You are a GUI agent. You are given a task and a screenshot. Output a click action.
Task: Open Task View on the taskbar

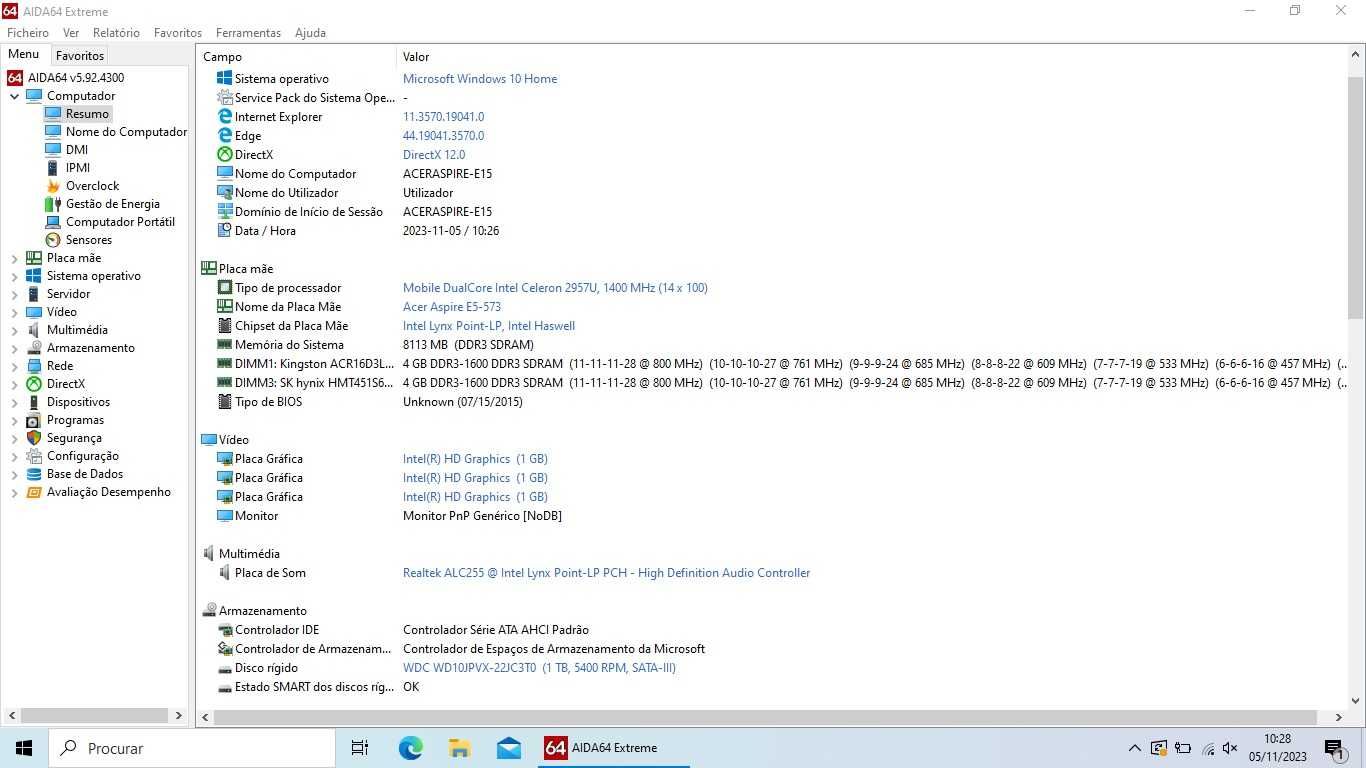pos(361,748)
